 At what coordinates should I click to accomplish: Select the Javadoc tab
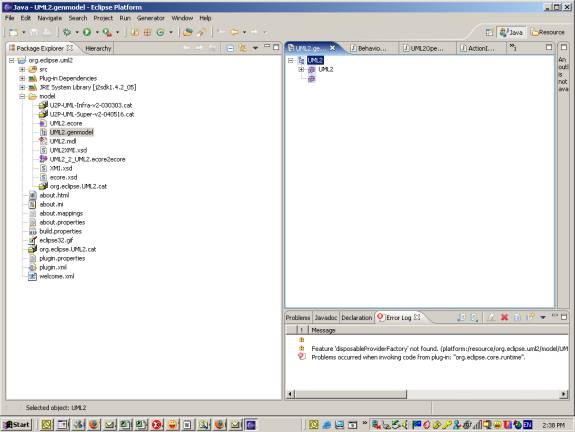point(326,318)
